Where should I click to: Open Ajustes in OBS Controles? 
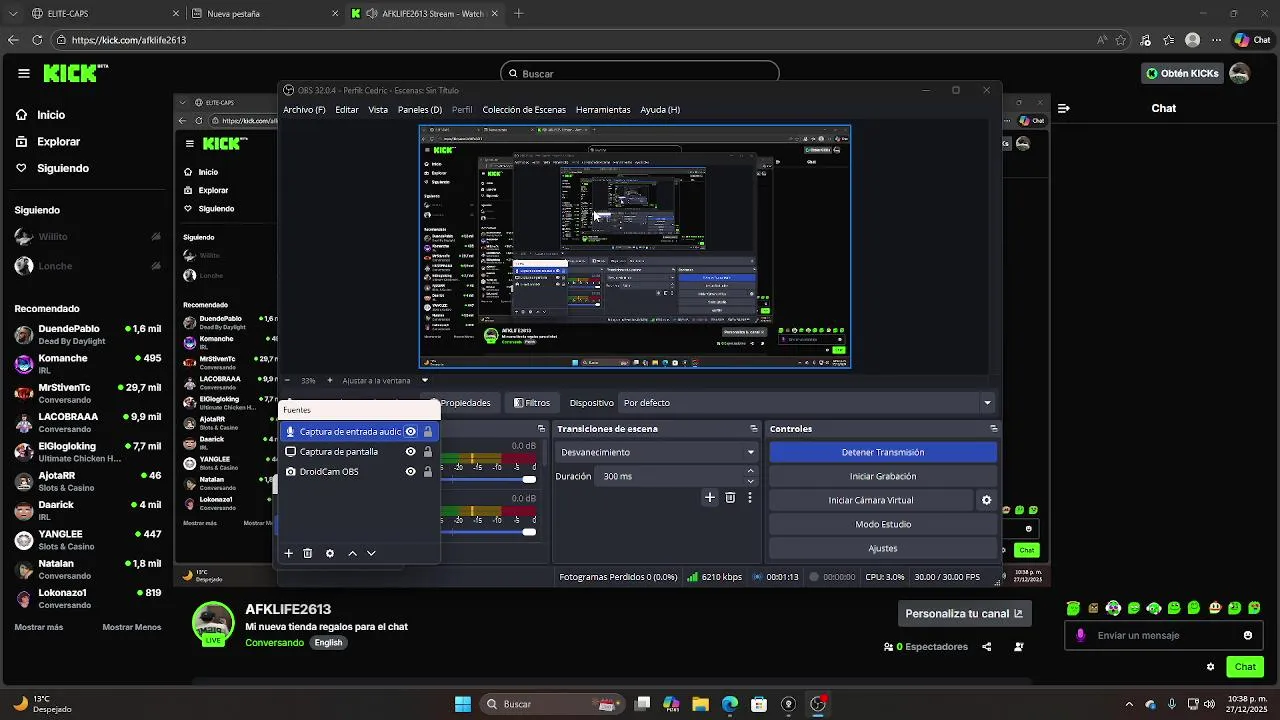coord(883,548)
